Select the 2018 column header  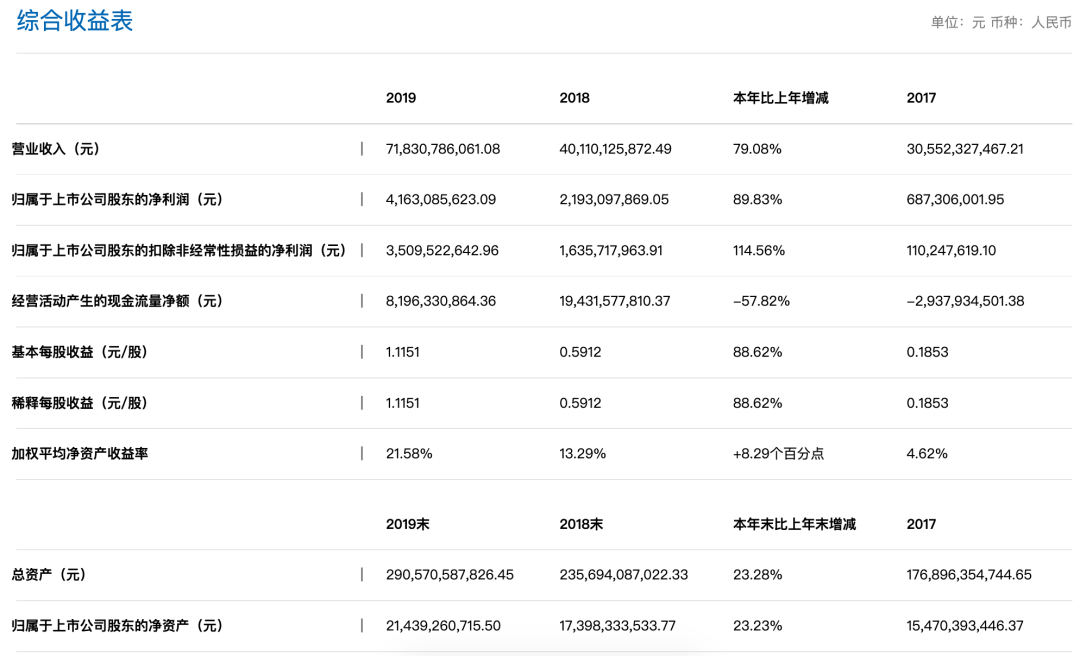click(574, 98)
